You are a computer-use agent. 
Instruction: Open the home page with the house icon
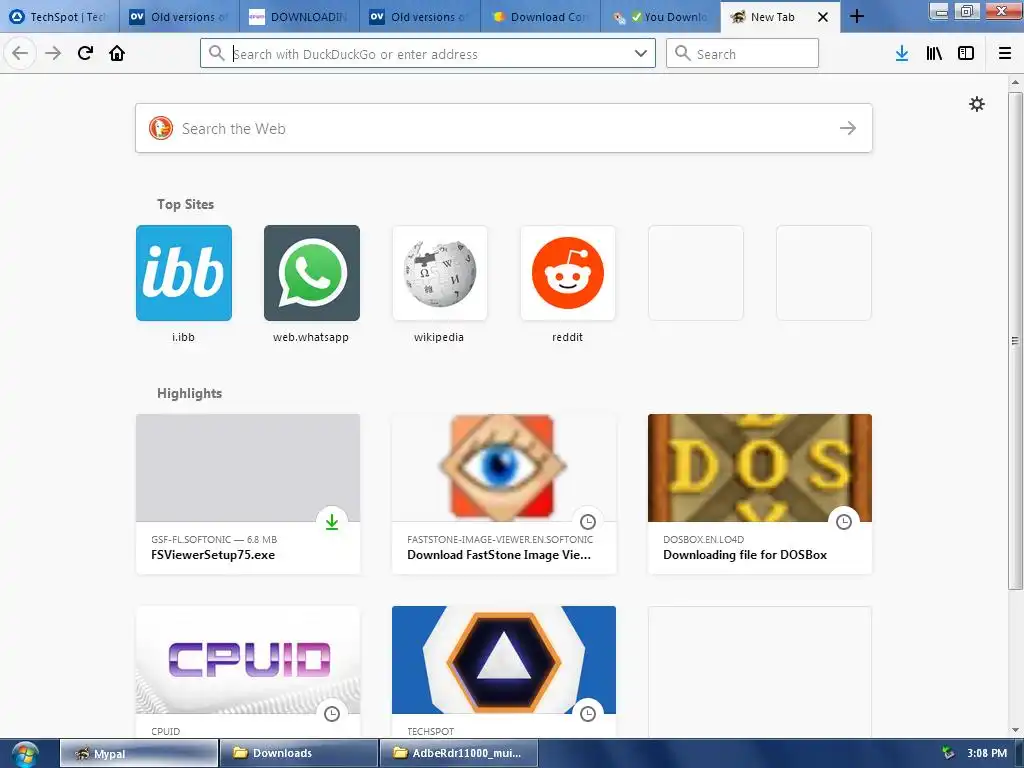tap(117, 53)
